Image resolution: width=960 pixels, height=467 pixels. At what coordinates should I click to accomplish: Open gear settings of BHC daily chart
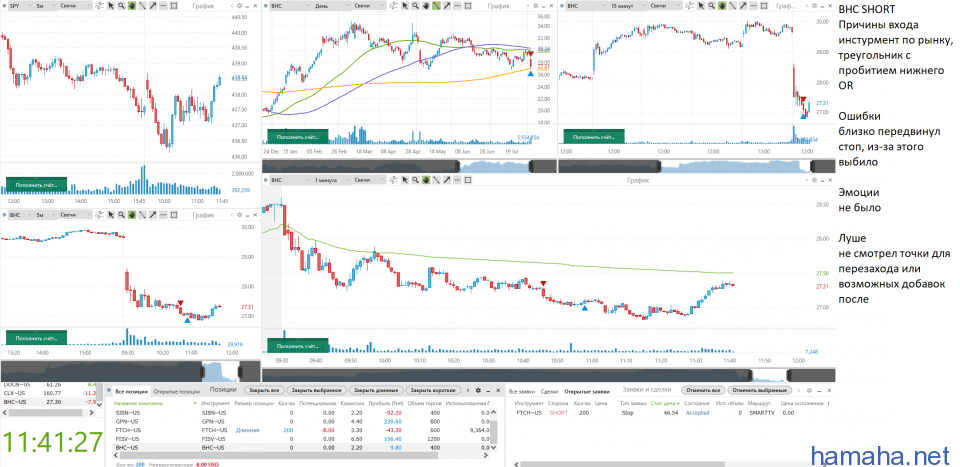click(x=535, y=6)
